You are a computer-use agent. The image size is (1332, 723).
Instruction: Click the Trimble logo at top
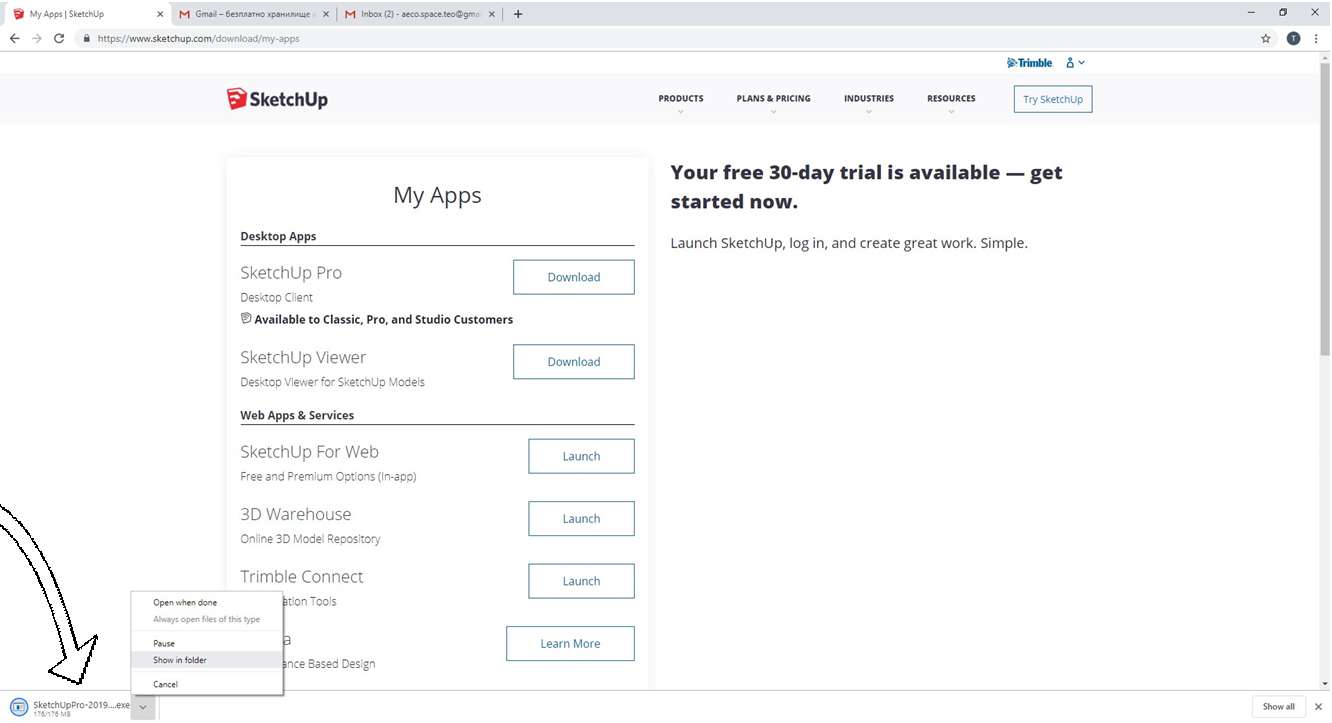click(x=1029, y=63)
